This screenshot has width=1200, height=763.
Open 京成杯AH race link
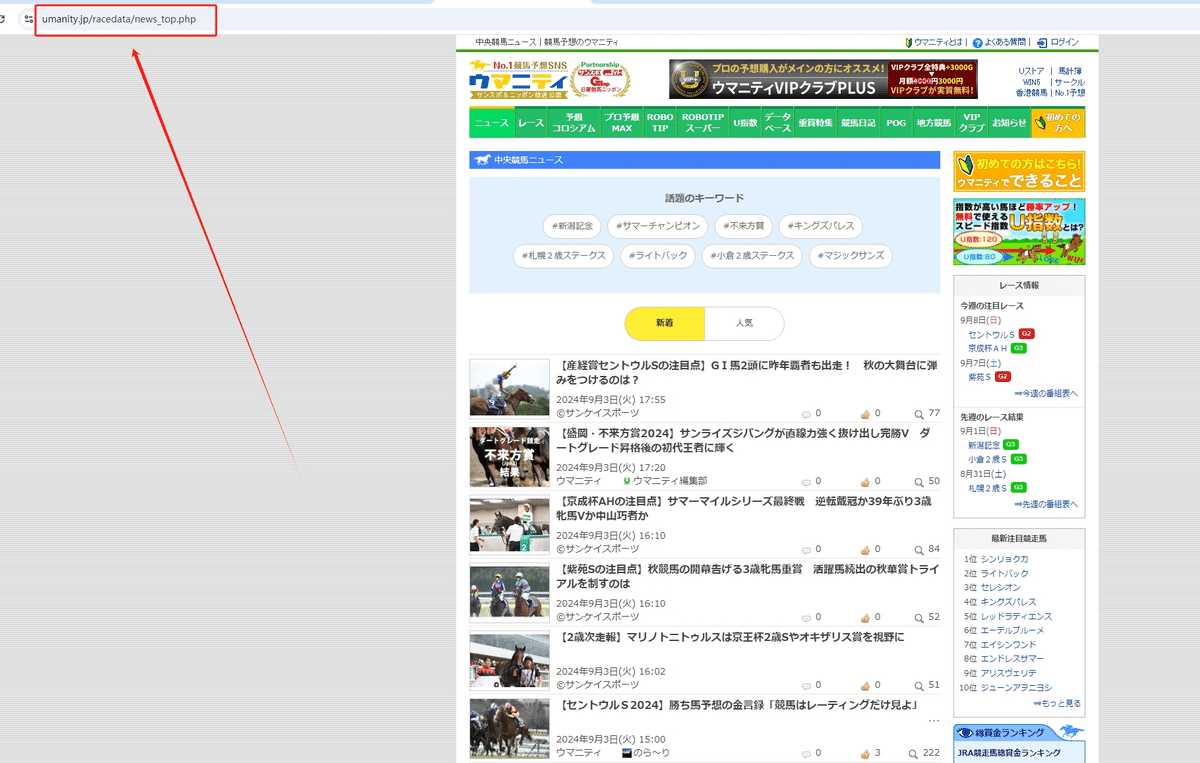point(988,348)
